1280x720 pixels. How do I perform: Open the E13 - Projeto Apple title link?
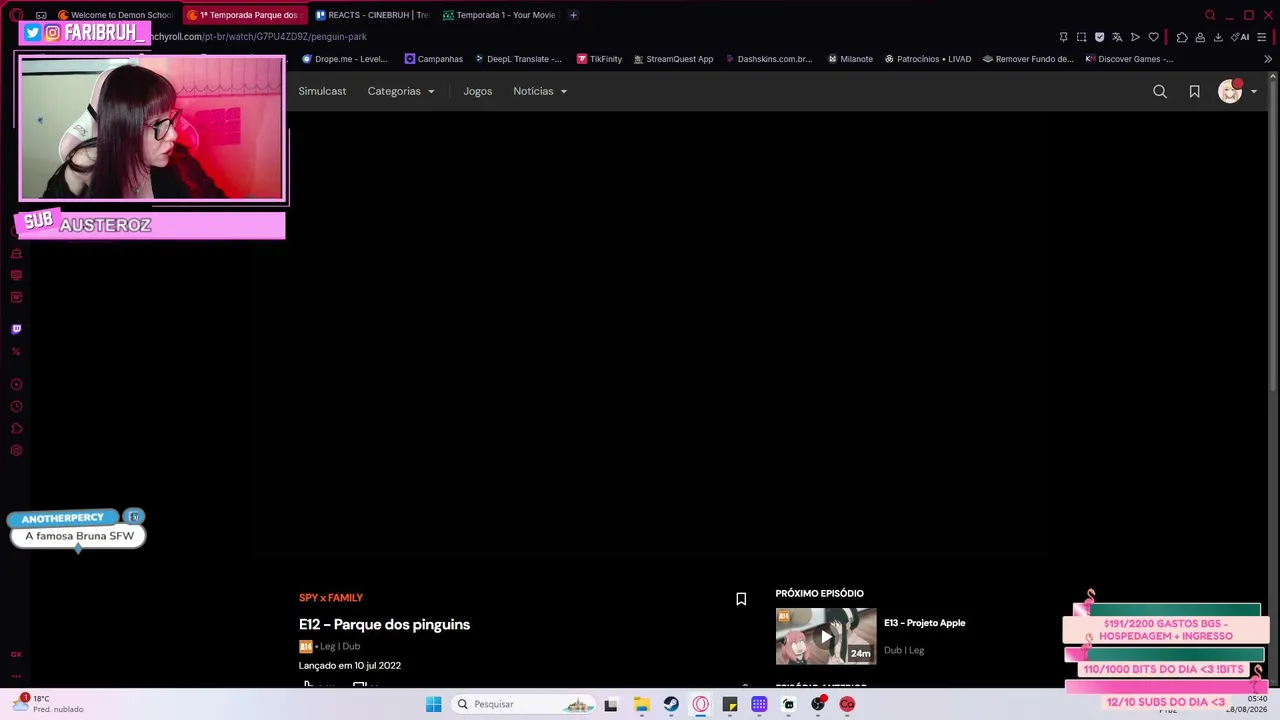point(924,623)
